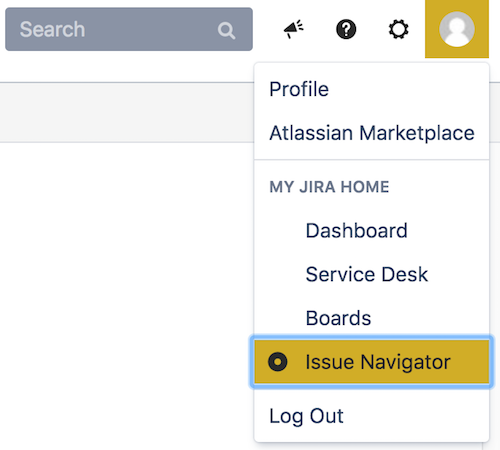Click the megaphone feedback icon
Viewport: 500px width, 450px height.
293,29
